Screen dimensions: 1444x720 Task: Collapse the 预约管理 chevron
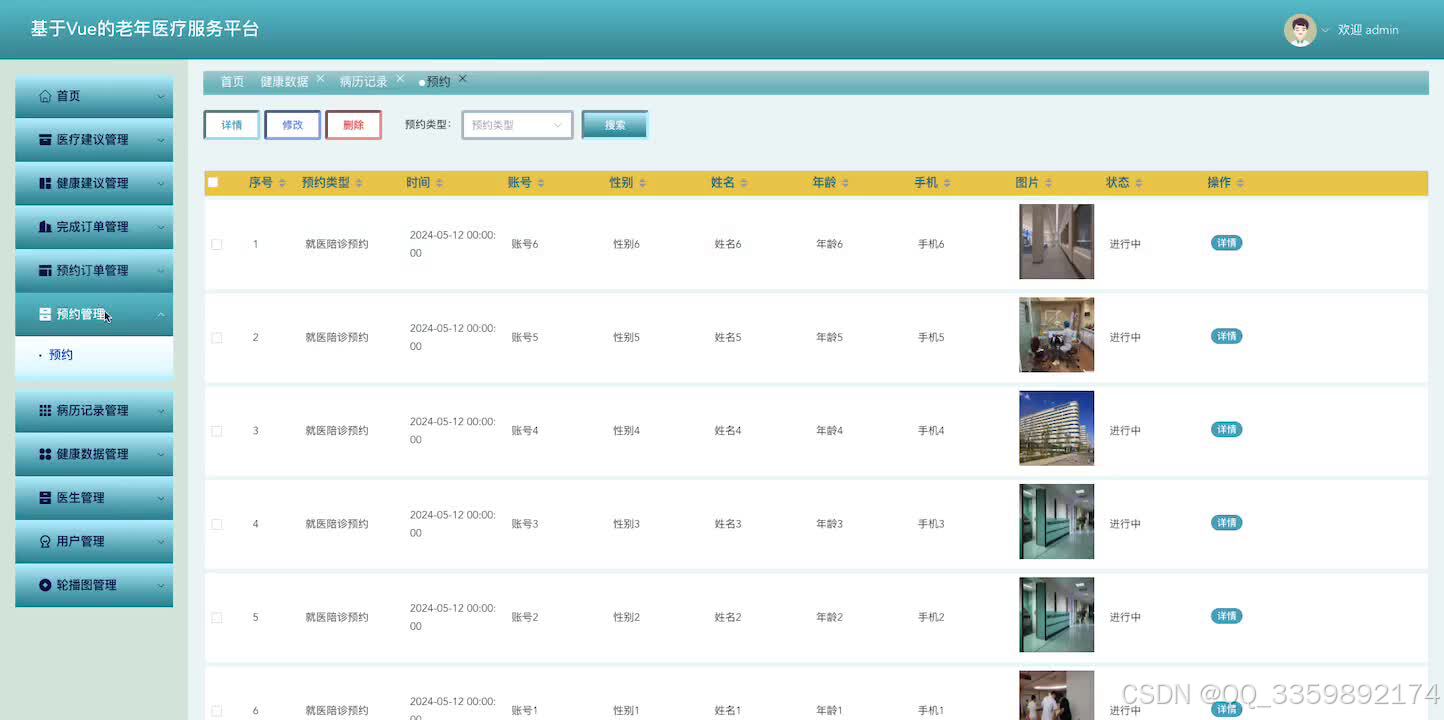[160, 314]
